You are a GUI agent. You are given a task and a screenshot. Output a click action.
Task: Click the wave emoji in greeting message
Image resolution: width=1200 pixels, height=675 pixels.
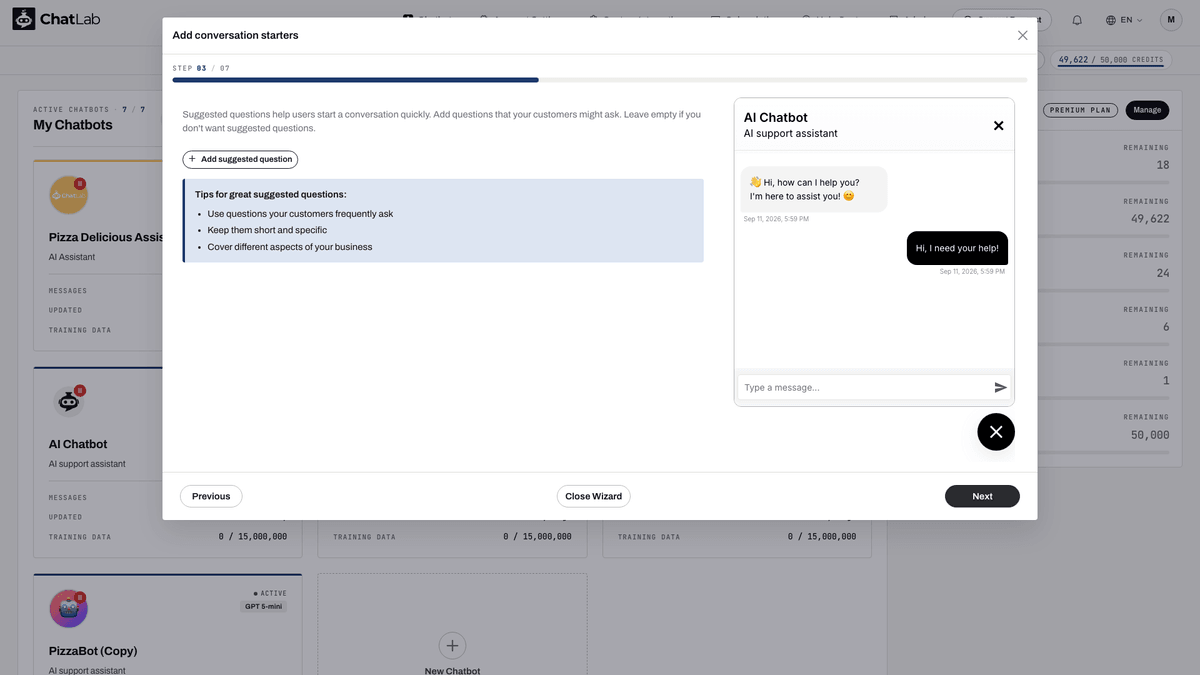tap(755, 182)
